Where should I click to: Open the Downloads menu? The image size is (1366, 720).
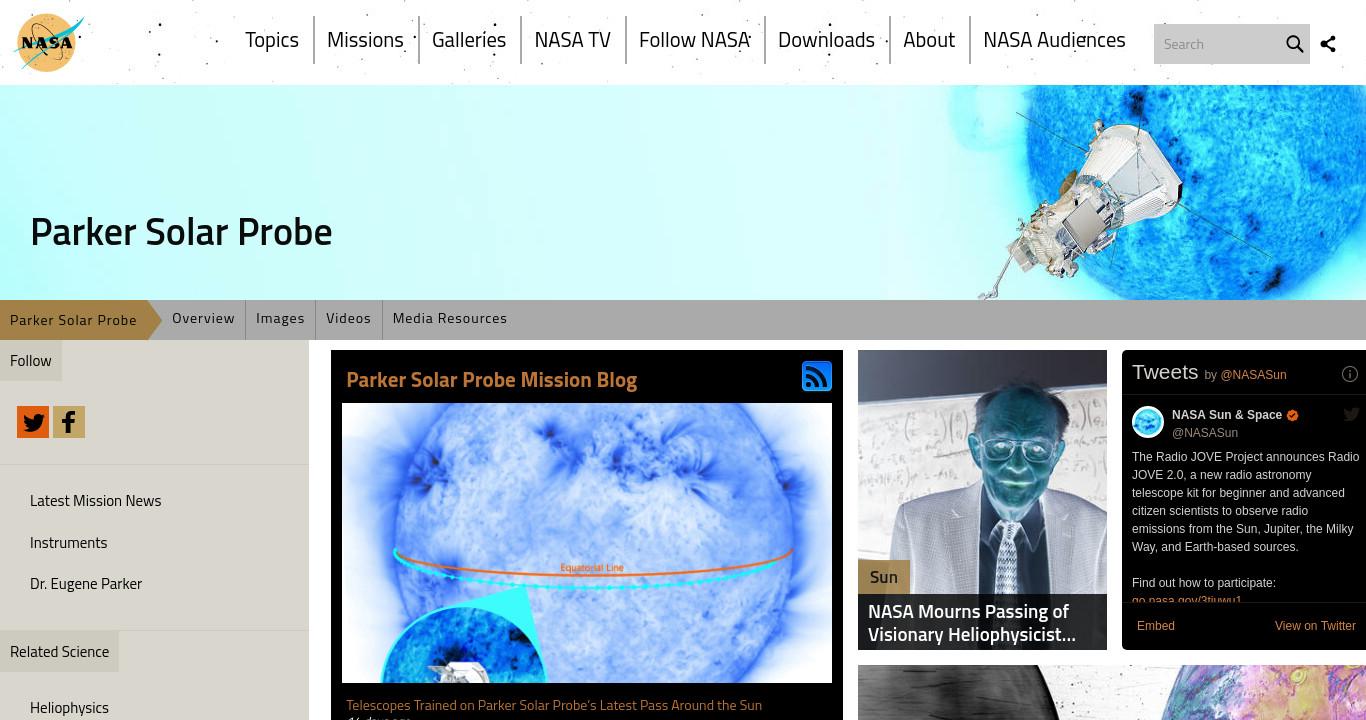[x=826, y=40]
